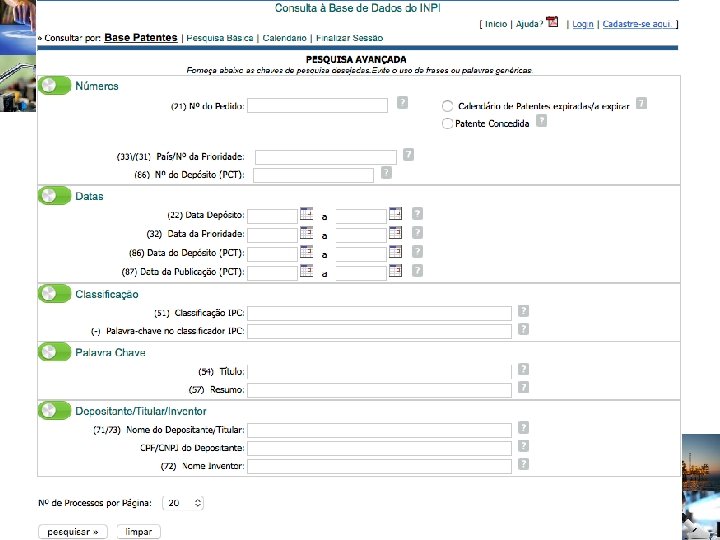Focus the Data da Publicação (PCT) start field
This screenshot has height=540, width=720.
[273, 273]
